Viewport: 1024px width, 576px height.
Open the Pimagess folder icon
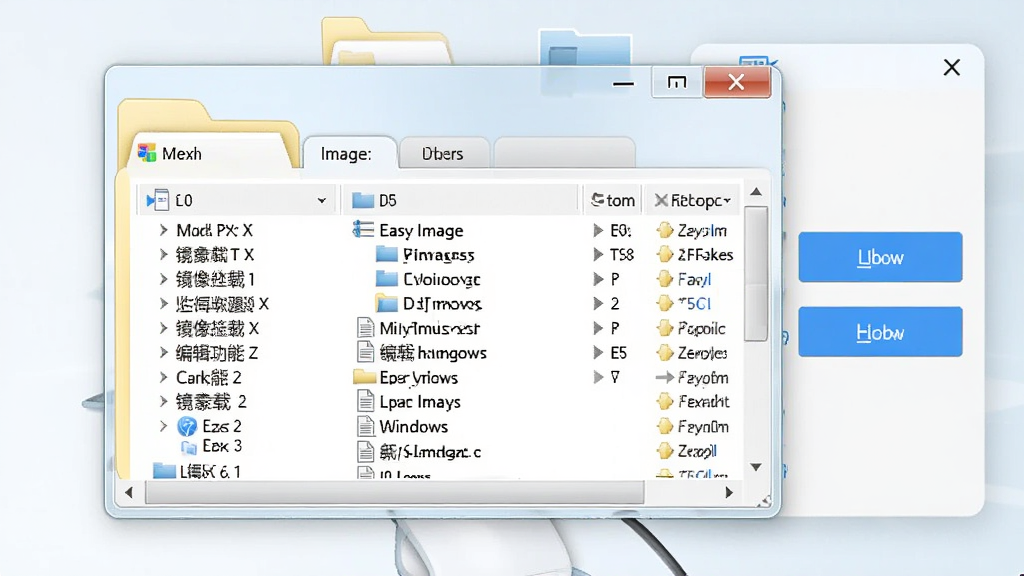[387, 254]
